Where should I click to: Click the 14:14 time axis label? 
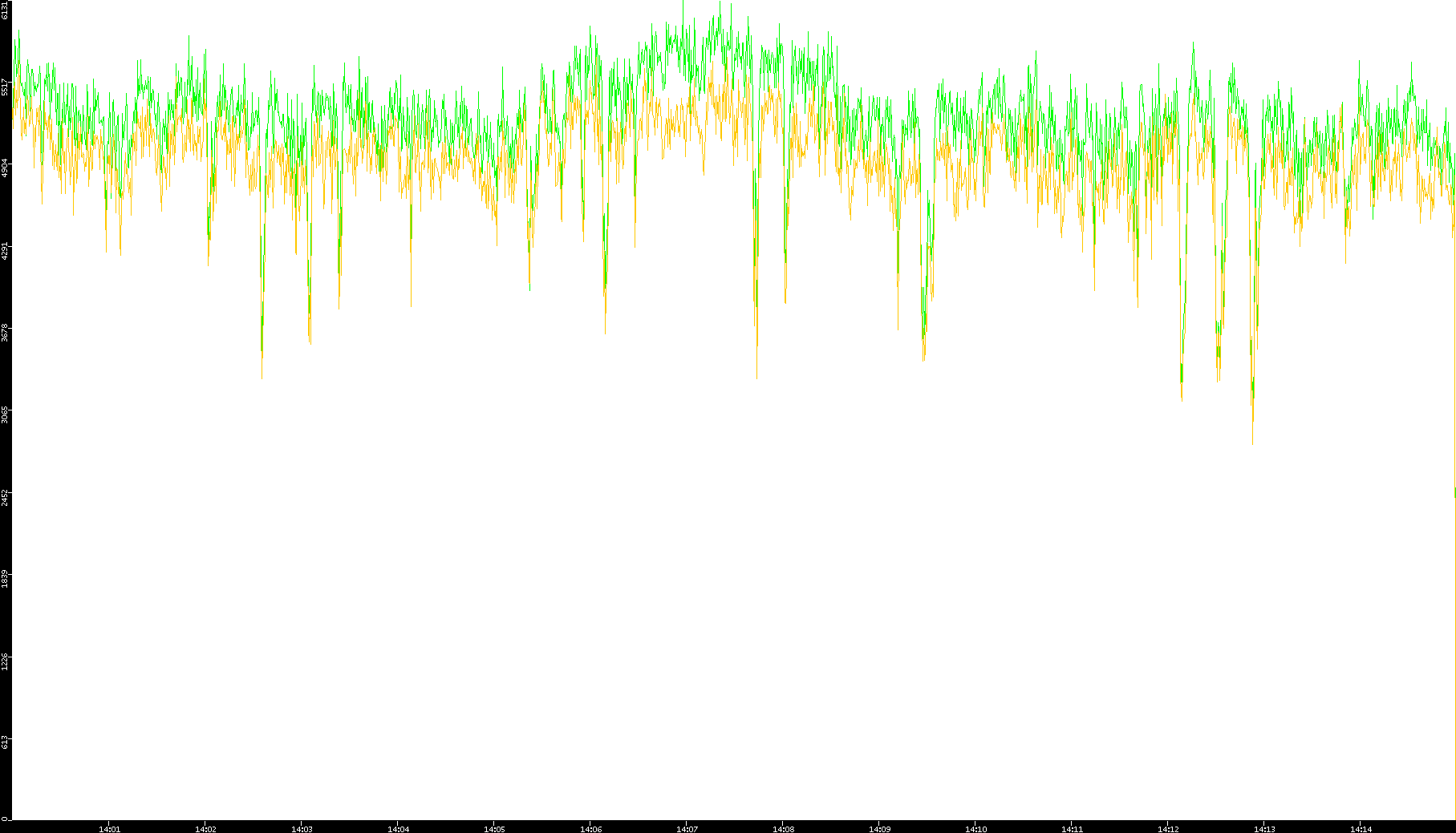(1361, 829)
